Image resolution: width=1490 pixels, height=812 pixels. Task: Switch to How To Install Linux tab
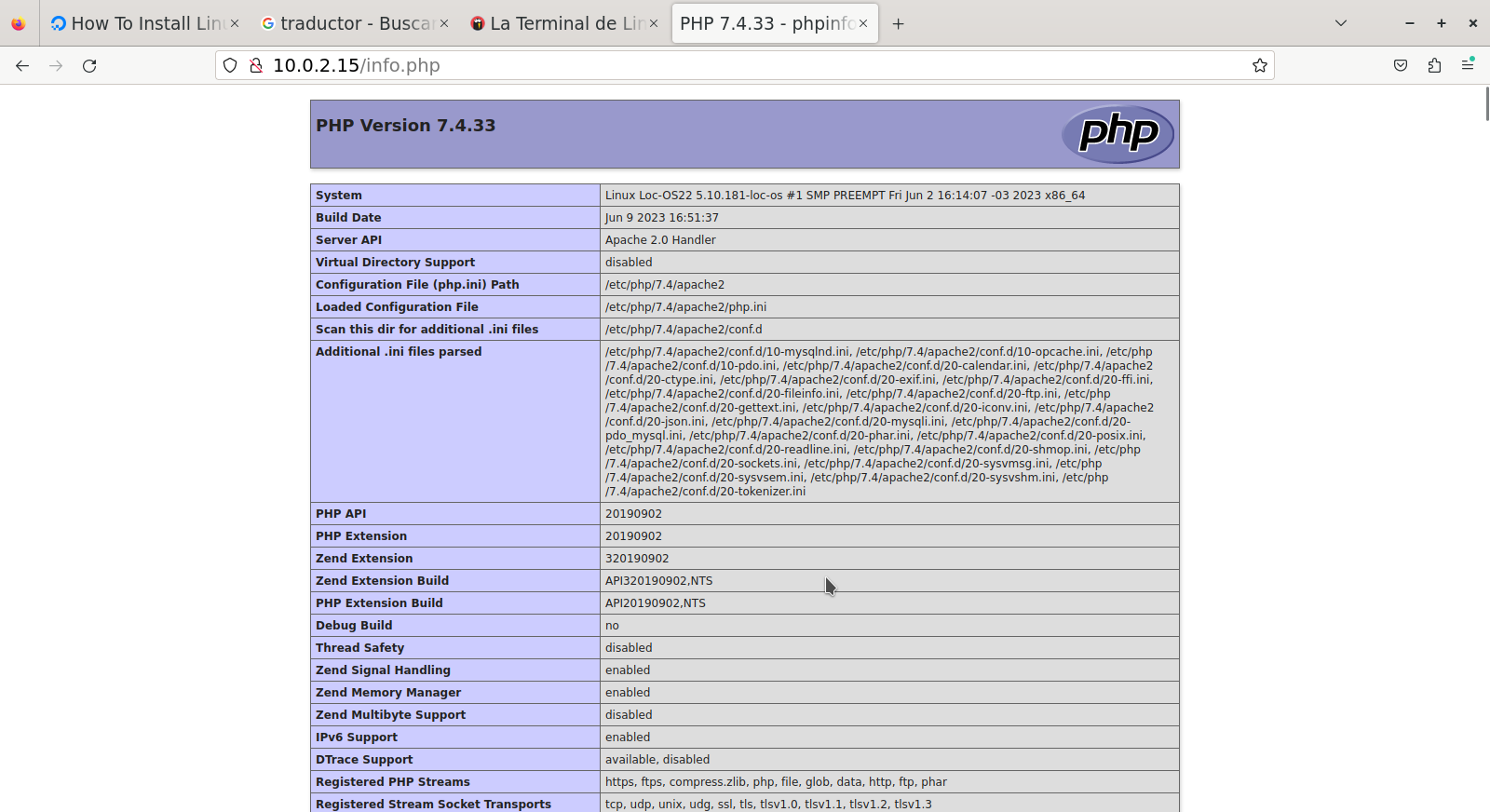145,23
